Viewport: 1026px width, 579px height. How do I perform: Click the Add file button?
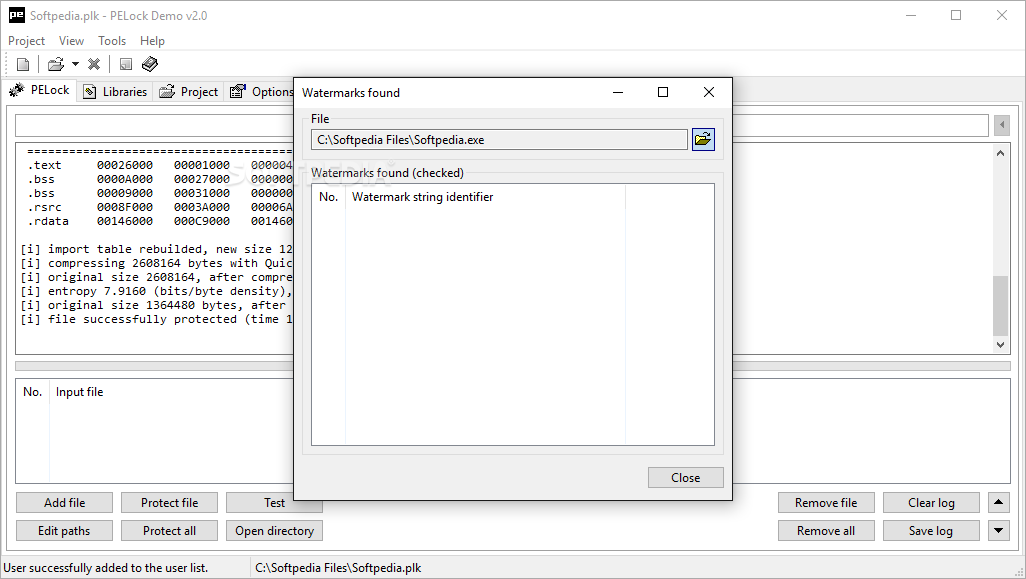[64, 502]
